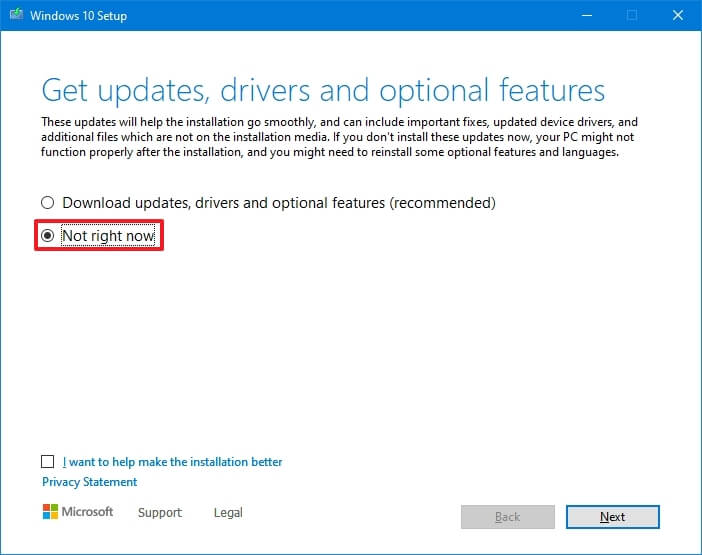Screen dimensions: 702x555
Task: Click the paragraph starting 'These updates will help'
Action: point(339,137)
